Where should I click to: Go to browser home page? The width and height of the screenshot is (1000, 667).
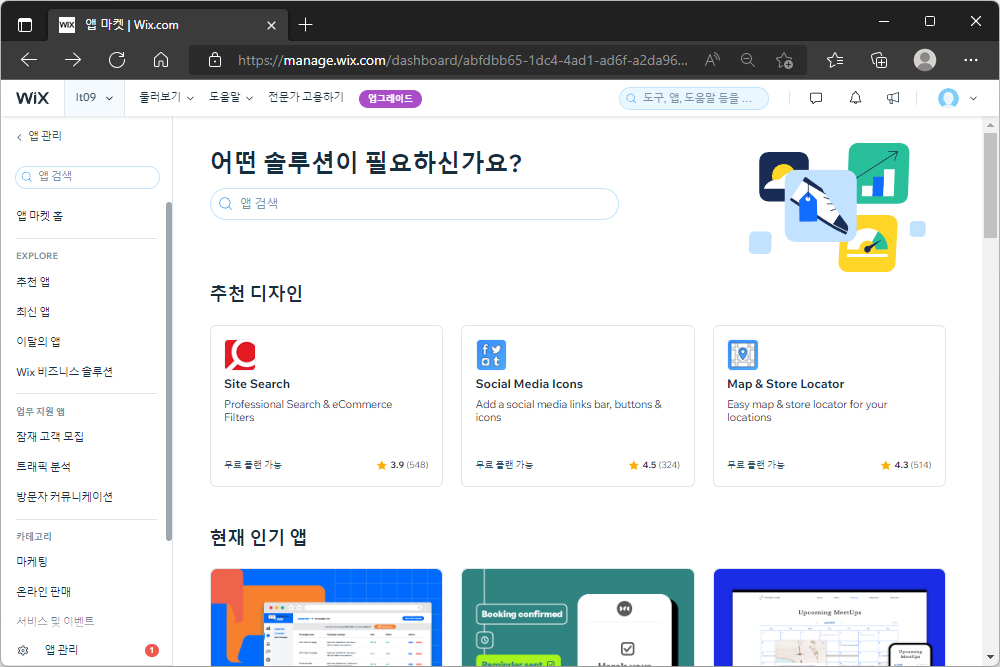pyautogui.click(x=161, y=60)
